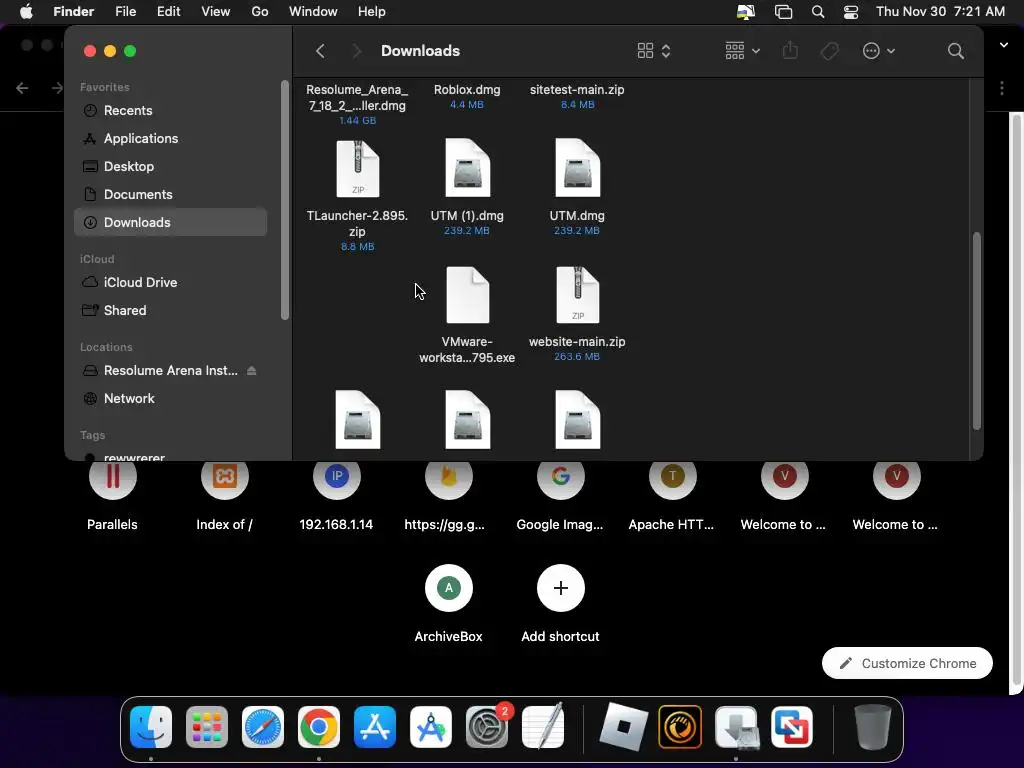This screenshot has width=1024, height=768.
Task: Click Roblox.dmg file name
Action: coord(467,89)
